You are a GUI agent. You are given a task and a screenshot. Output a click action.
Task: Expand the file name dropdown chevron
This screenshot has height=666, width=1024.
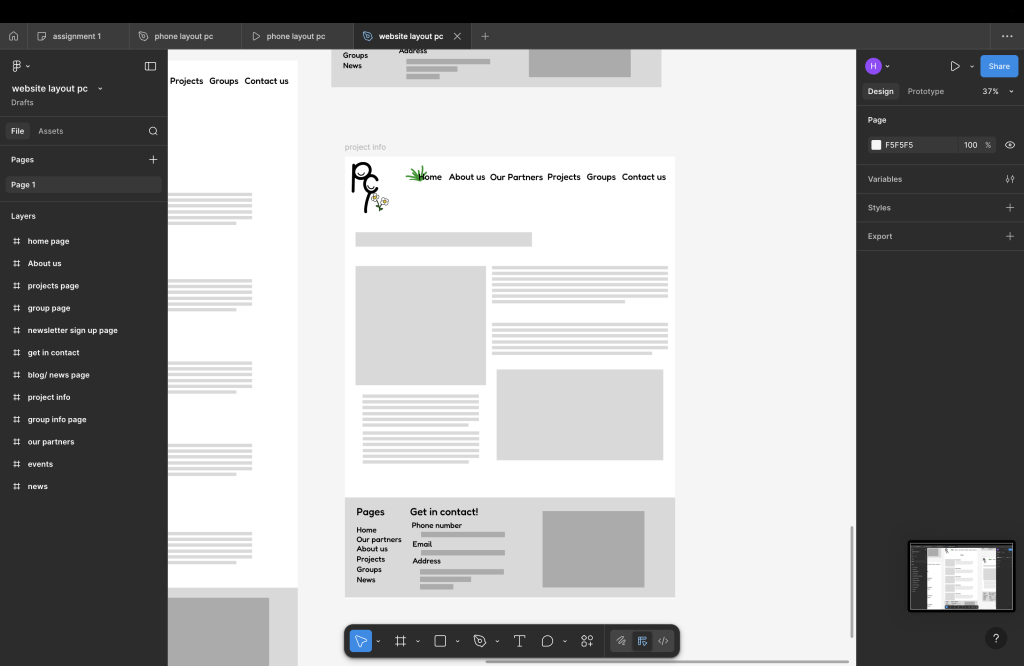pyautogui.click(x=100, y=89)
